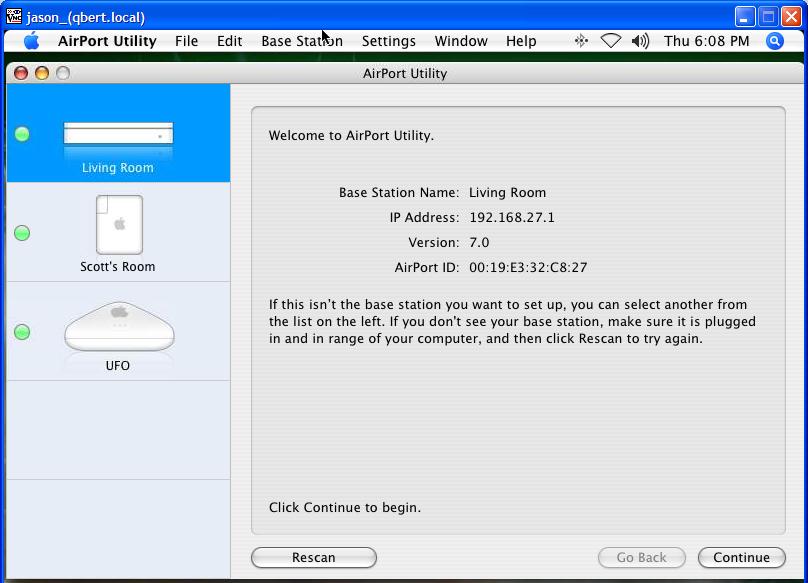Viewport: 808px width, 583px height.
Task: Select Scott's Room AirPort Express icon
Action: click(x=119, y=225)
